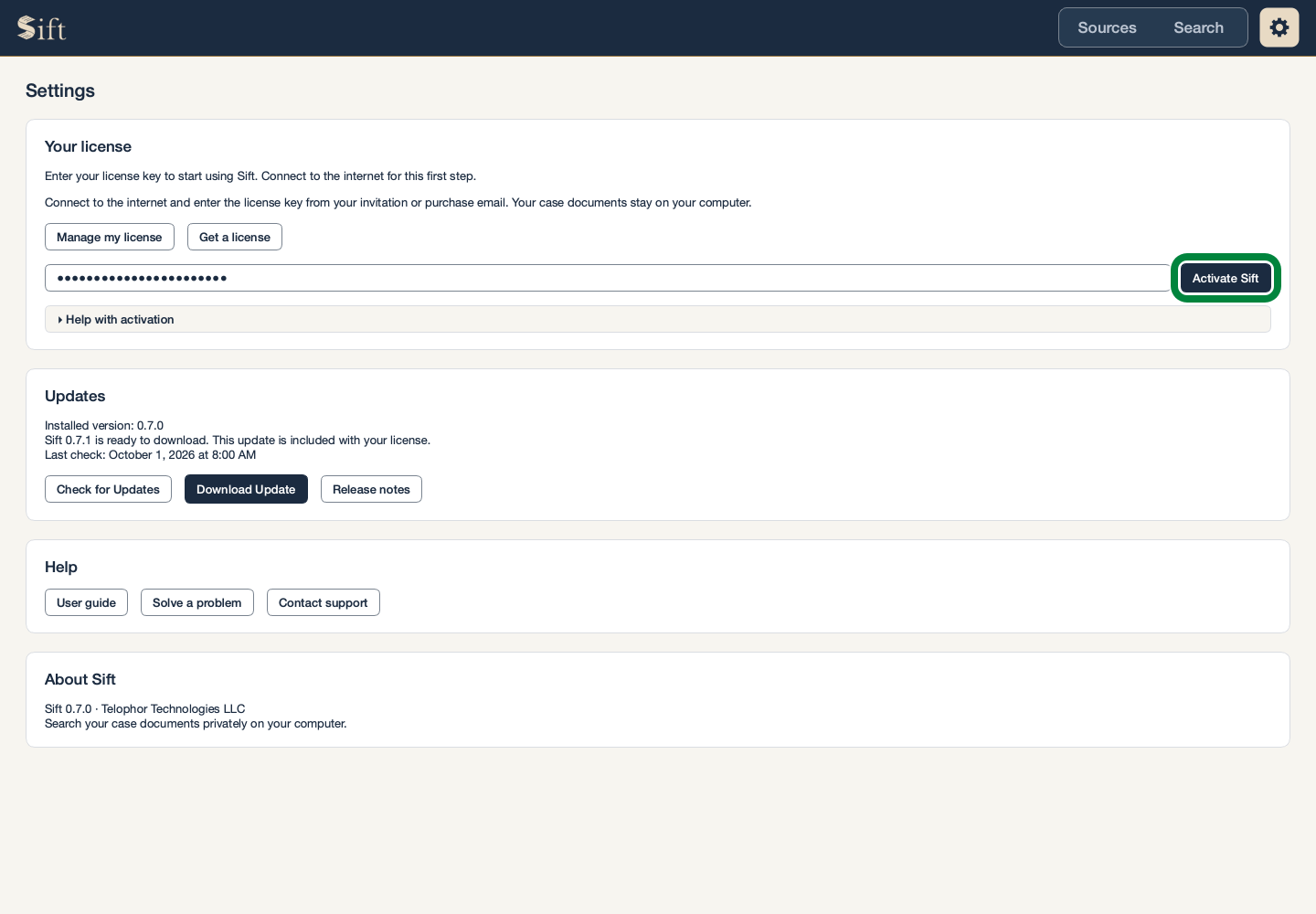Viewport: 1316px width, 914px height.
Task: Click Manage my license button
Action: coord(110,237)
